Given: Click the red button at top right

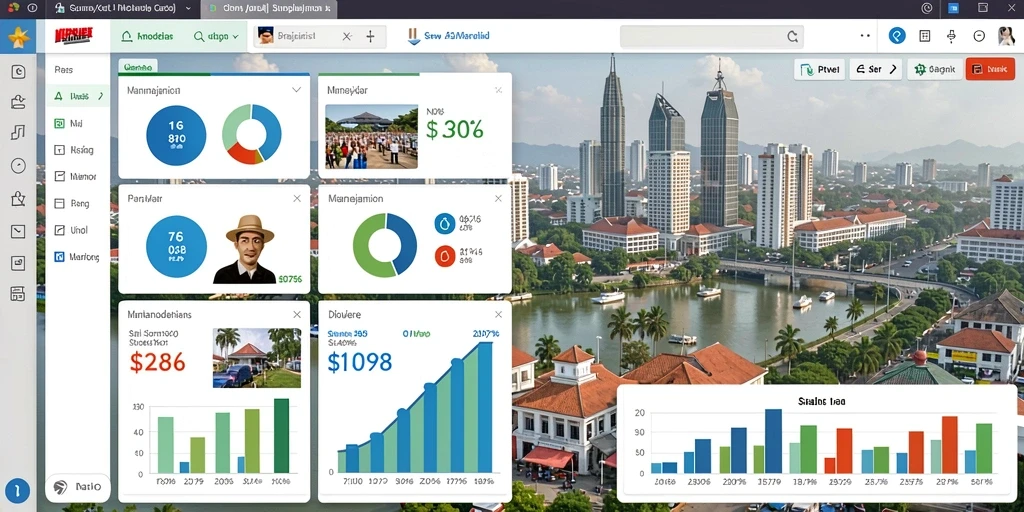Looking at the screenshot, I should click(989, 69).
